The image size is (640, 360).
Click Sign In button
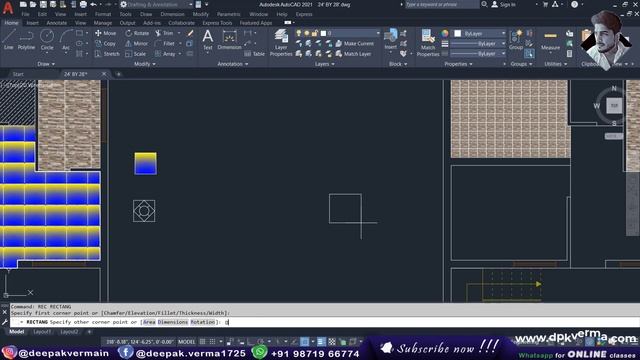click(504, 4)
